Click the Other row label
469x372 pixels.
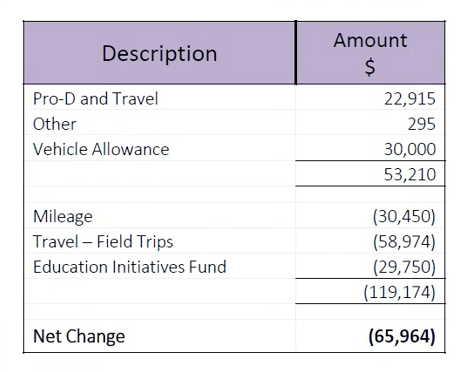coord(55,124)
